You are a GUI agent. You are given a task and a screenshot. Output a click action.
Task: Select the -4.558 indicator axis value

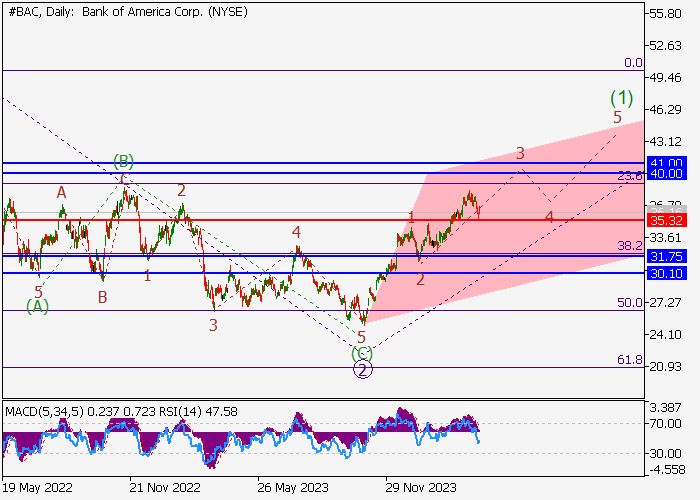click(666, 470)
